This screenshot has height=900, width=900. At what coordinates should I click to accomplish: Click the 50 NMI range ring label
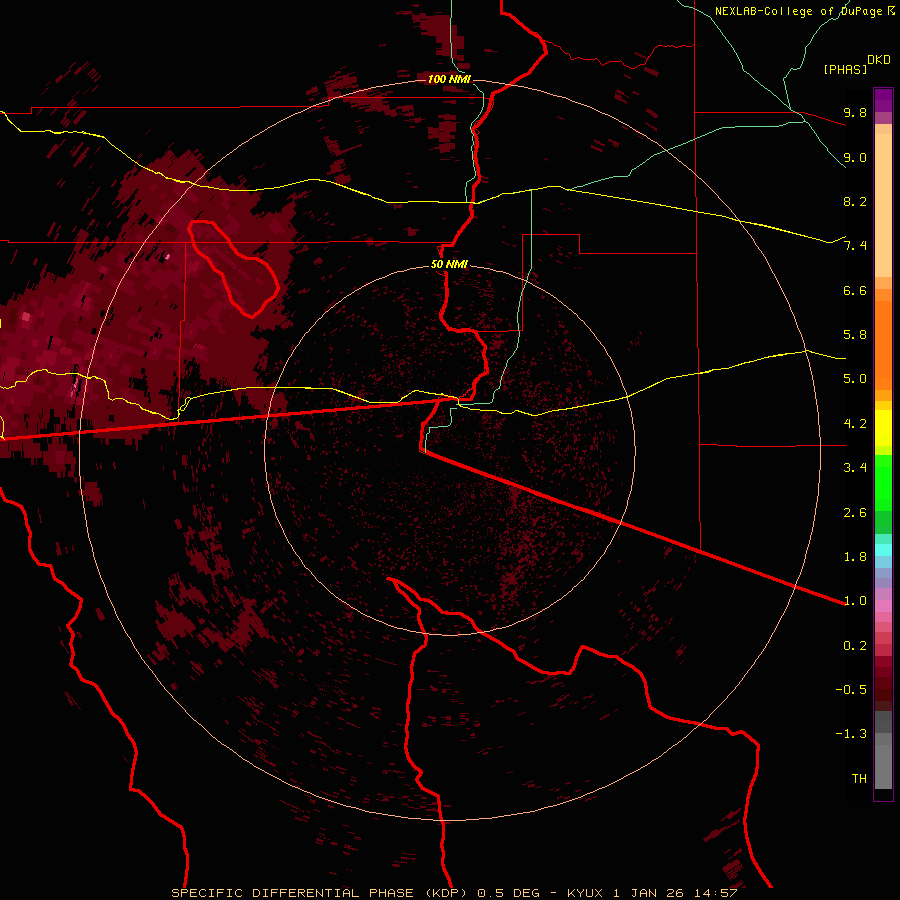[x=449, y=265]
